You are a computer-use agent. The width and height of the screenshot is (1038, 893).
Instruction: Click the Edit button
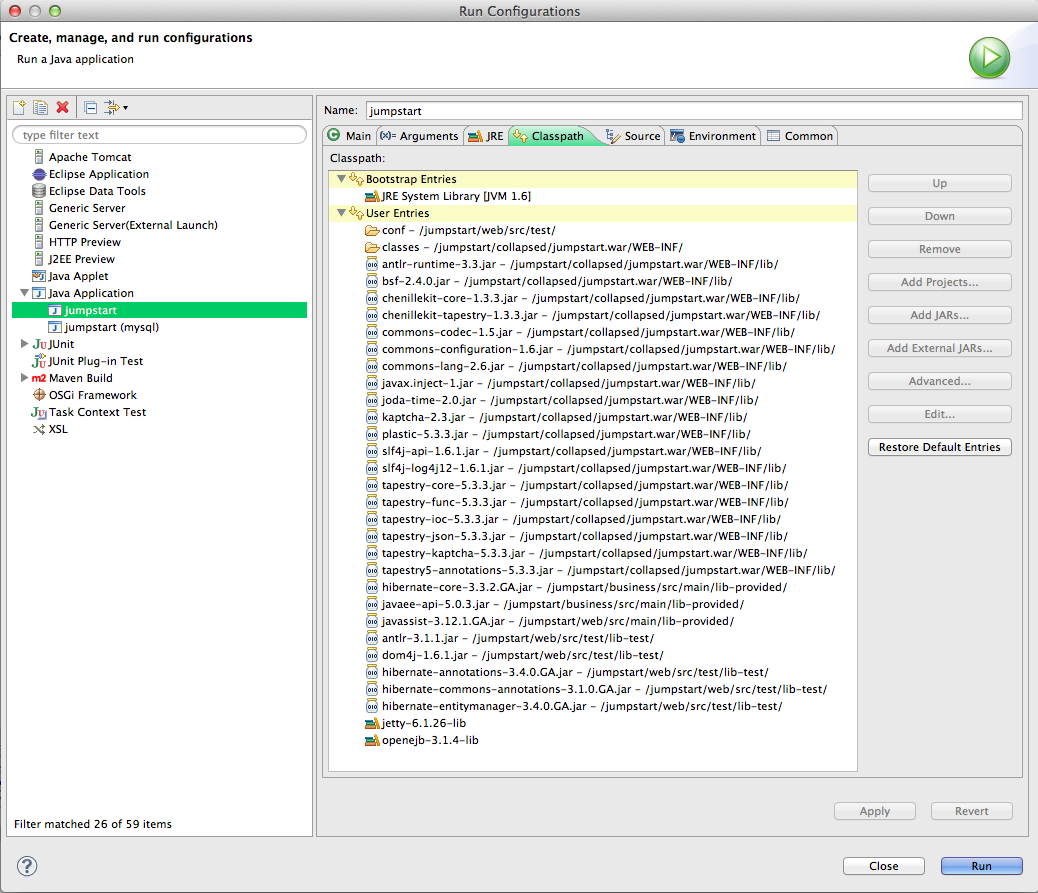pos(939,414)
